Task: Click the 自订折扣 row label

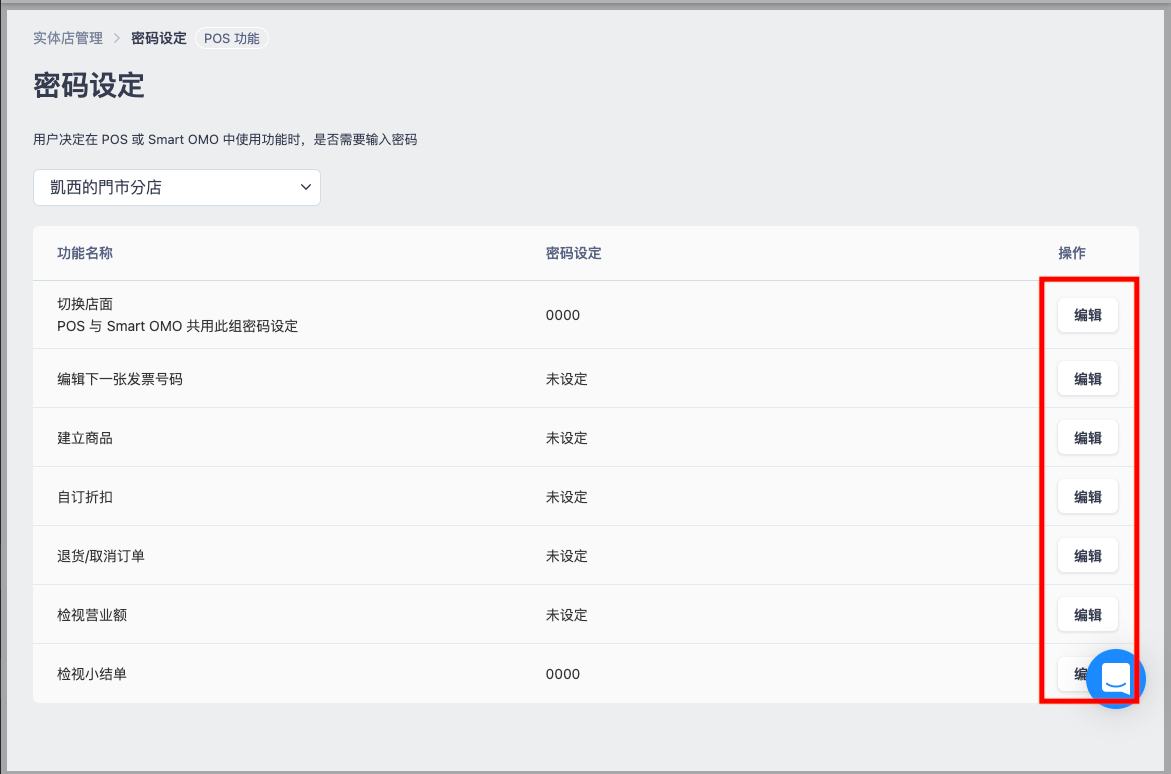Action: pos(85,497)
